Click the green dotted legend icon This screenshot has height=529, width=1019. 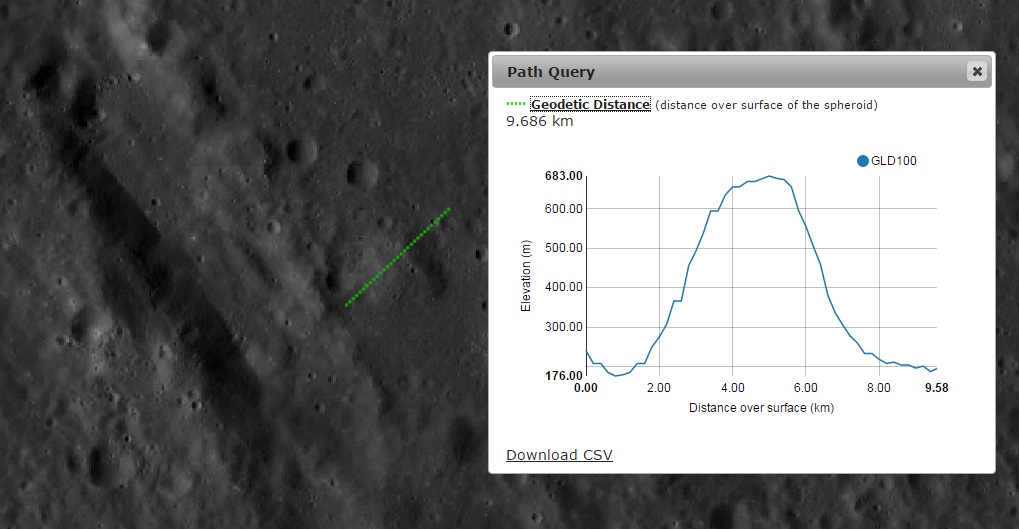pos(516,104)
